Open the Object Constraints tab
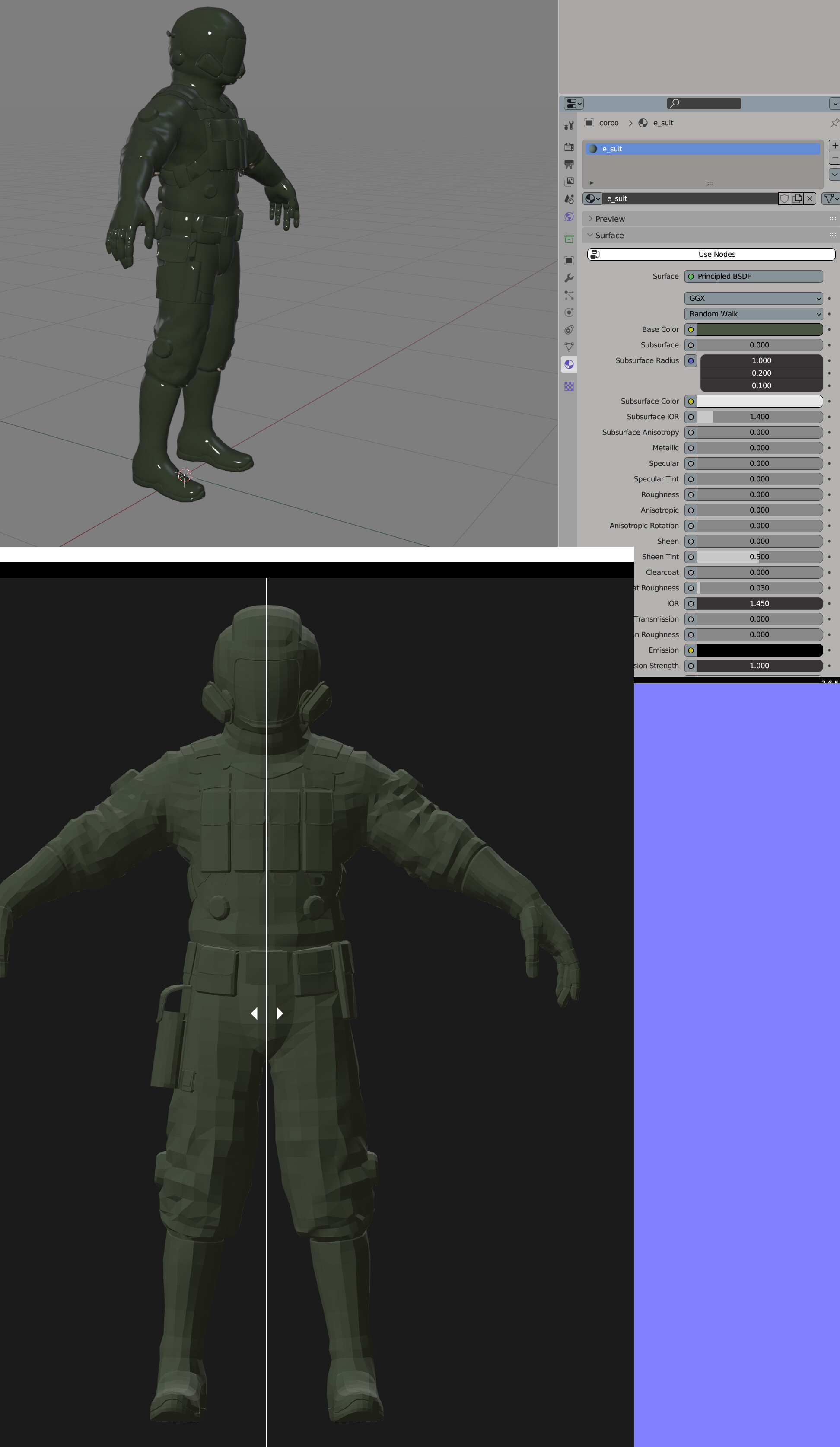 (569, 330)
